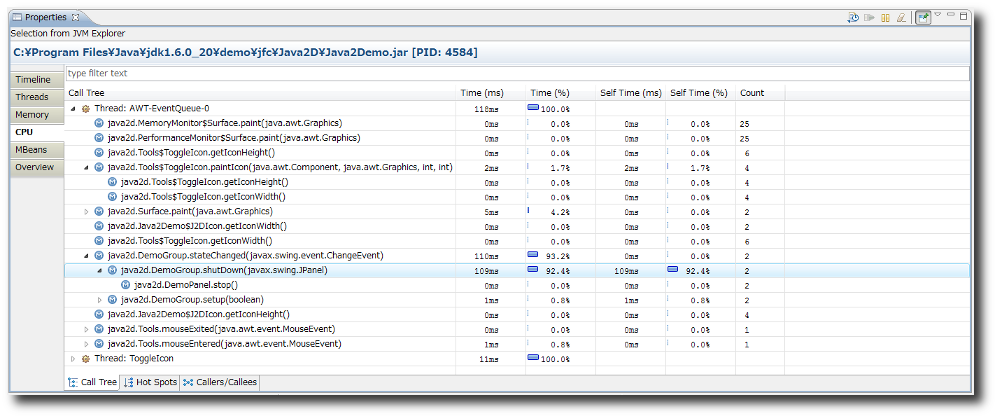The height and width of the screenshot is (418, 997).
Task: Click the dump CPU profiling data icon
Action: [854, 18]
